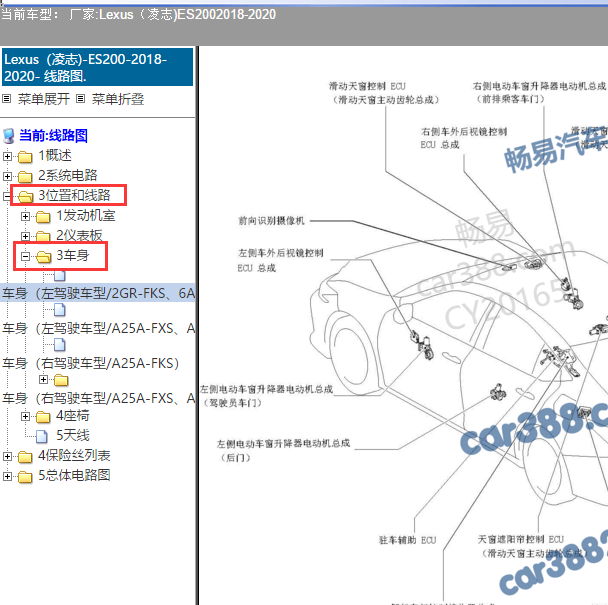Screen dimensions: 608x605
Task: Select the 3位置和线路 tree item
Action: [x=74, y=195]
